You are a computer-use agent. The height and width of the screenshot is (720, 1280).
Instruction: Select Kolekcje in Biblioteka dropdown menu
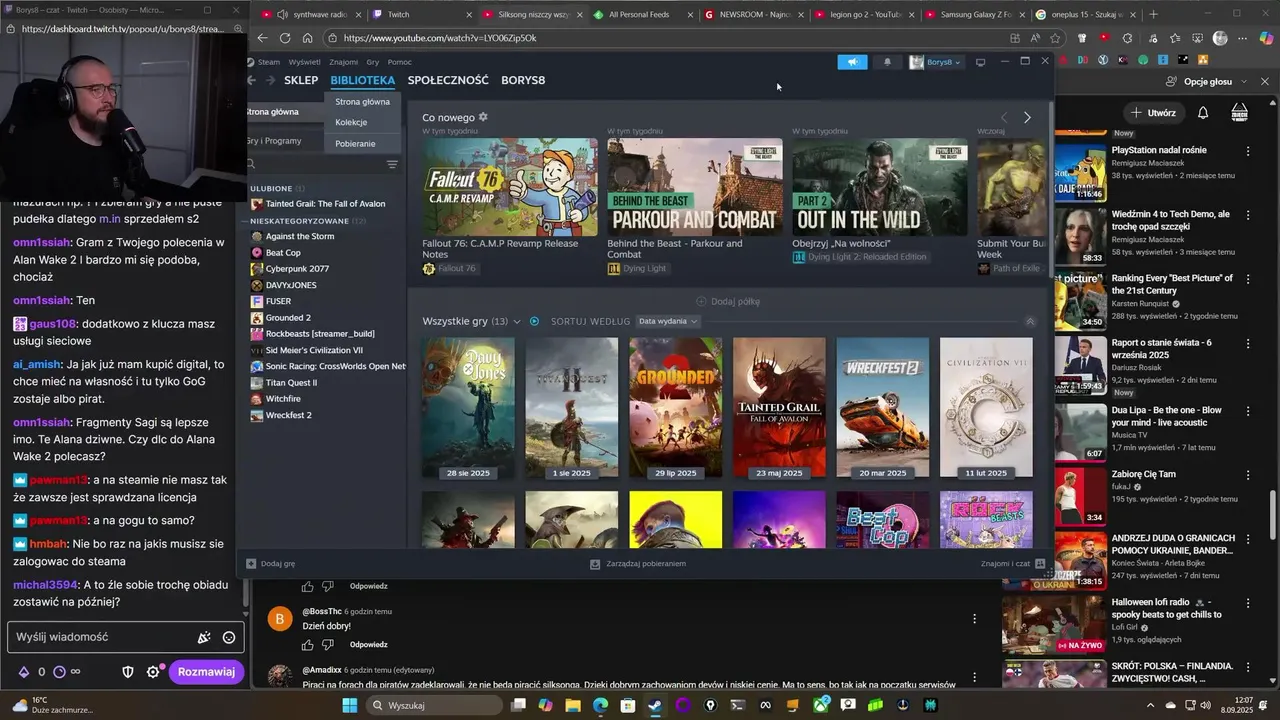[351, 122]
